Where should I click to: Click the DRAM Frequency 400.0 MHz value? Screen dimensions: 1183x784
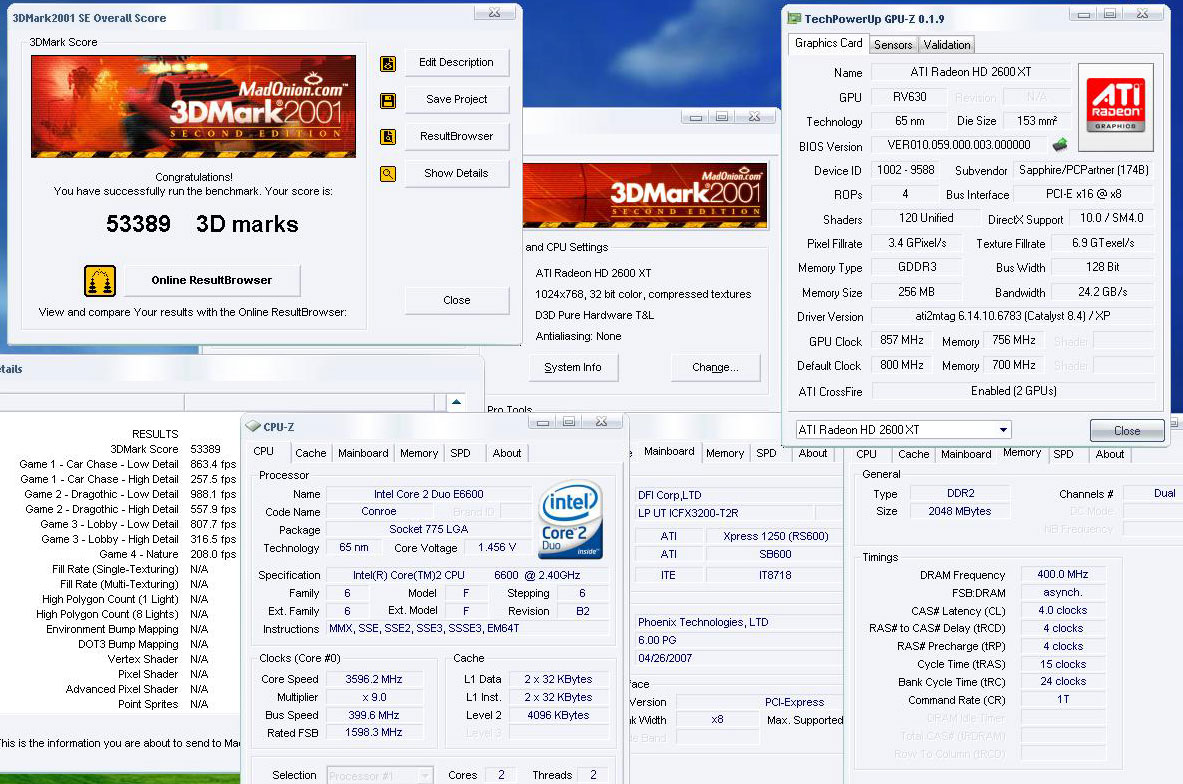[x=1062, y=574]
